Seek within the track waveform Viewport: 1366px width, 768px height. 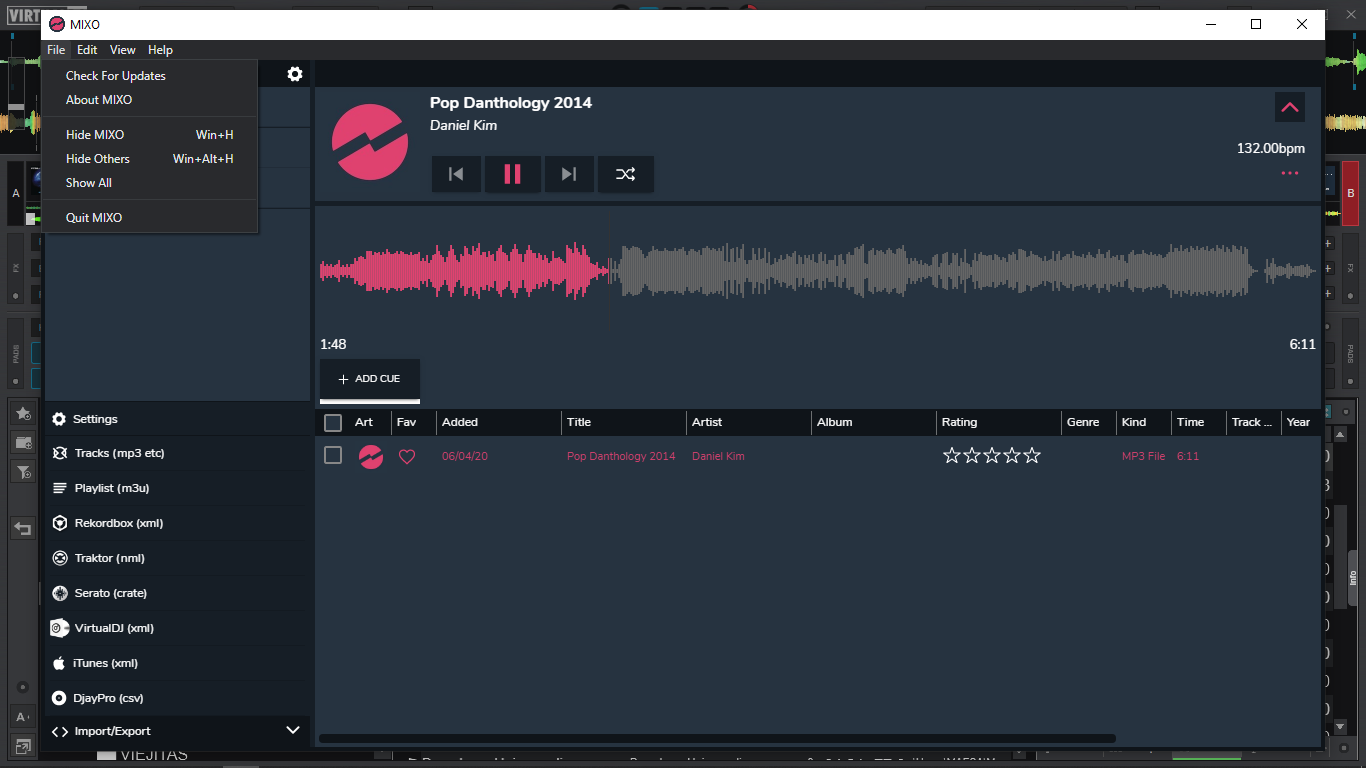point(818,270)
